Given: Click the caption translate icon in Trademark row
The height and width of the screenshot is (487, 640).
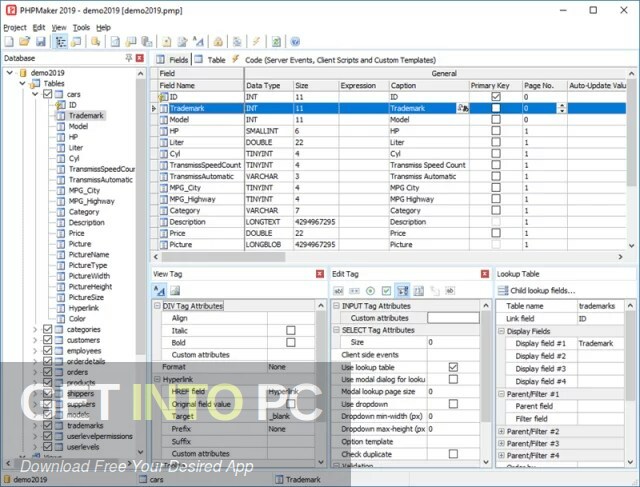Looking at the screenshot, I should (x=463, y=108).
